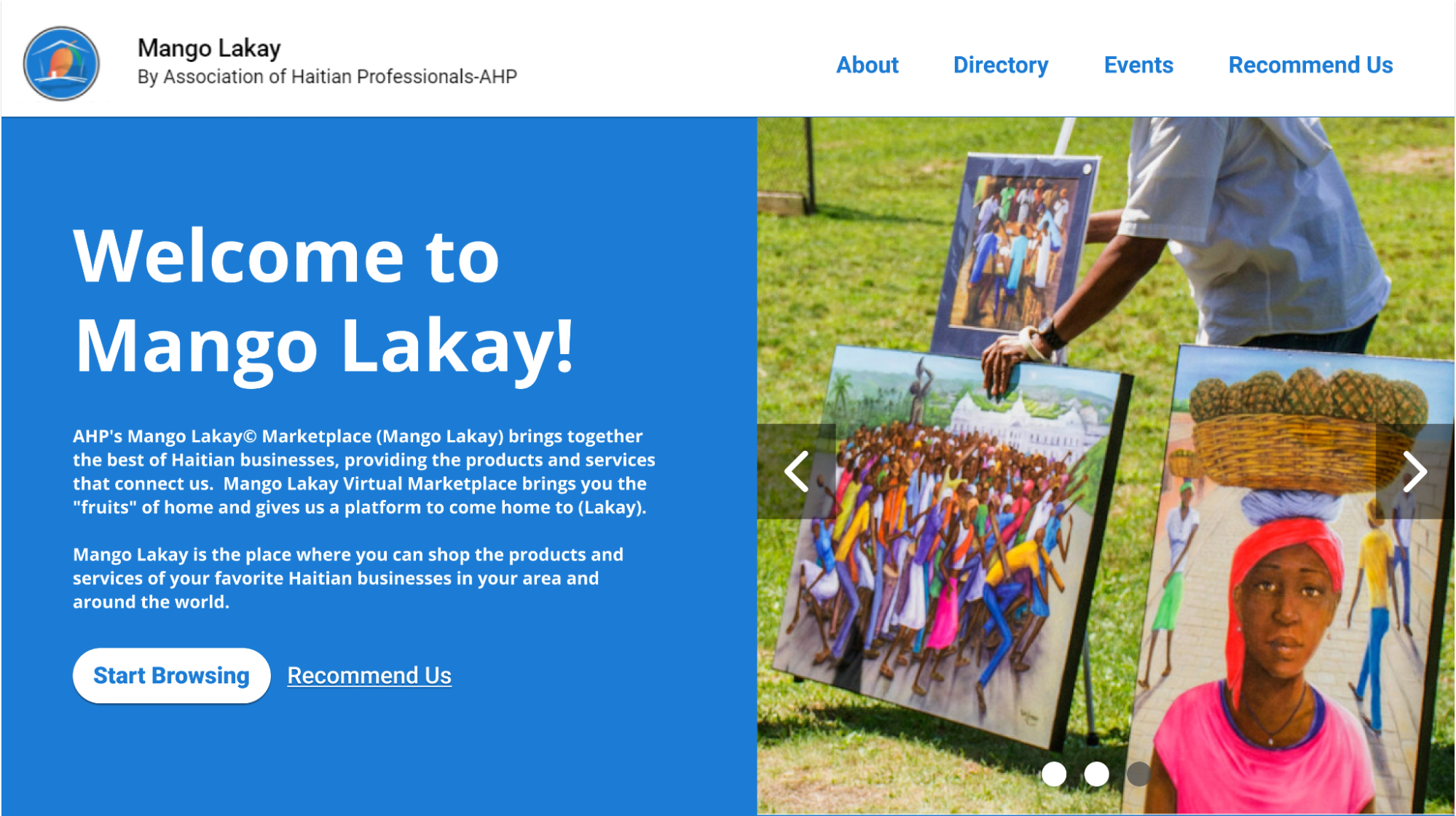1456x816 pixels.
Task: Click the AHP's Mango Lakay Marketplace paragraph
Action: [363, 471]
